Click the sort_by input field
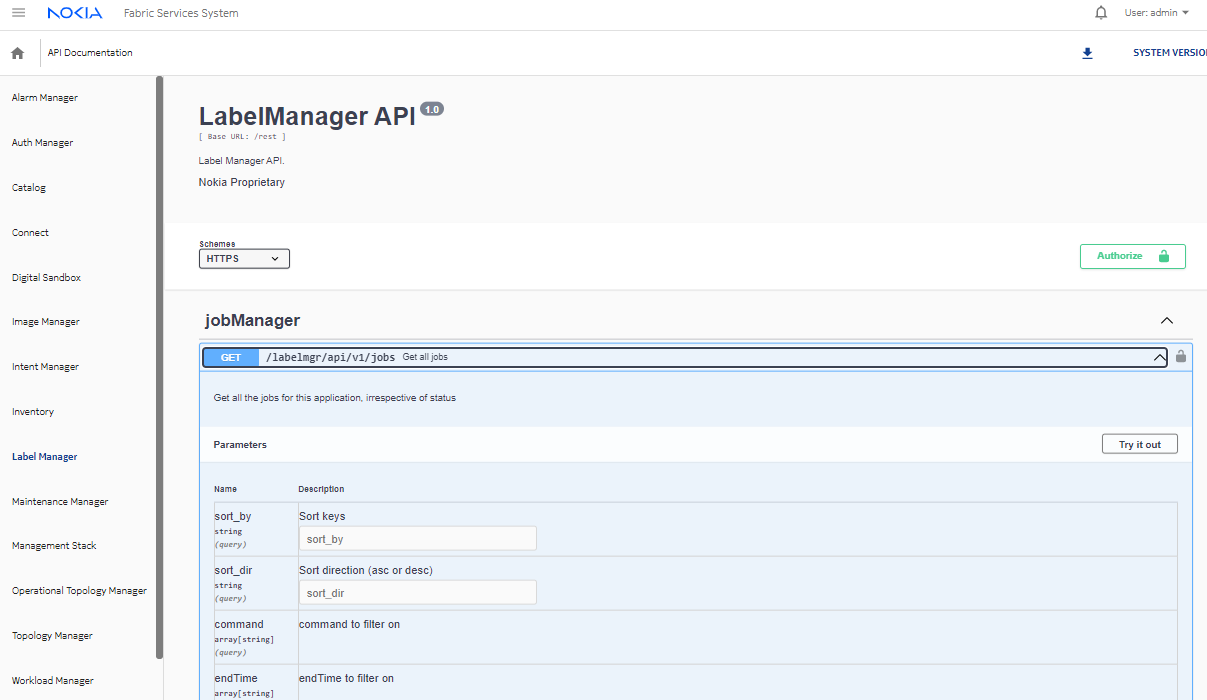The height and width of the screenshot is (700, 1207). click(x=418, y=539)
